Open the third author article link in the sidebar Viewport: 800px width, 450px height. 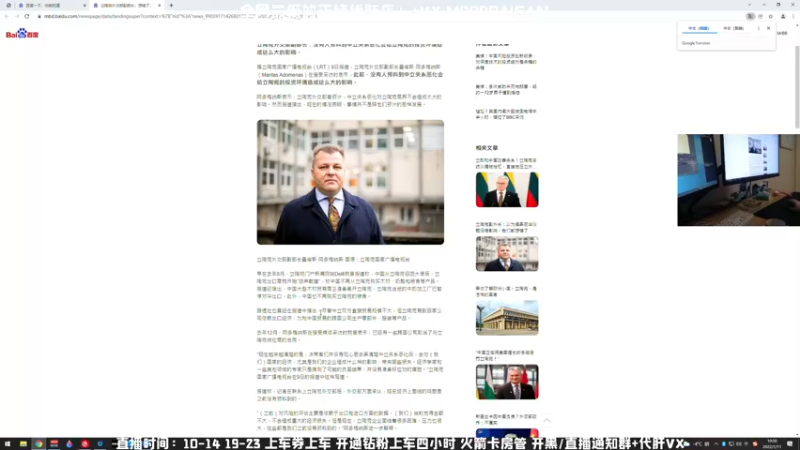[506, 114]
